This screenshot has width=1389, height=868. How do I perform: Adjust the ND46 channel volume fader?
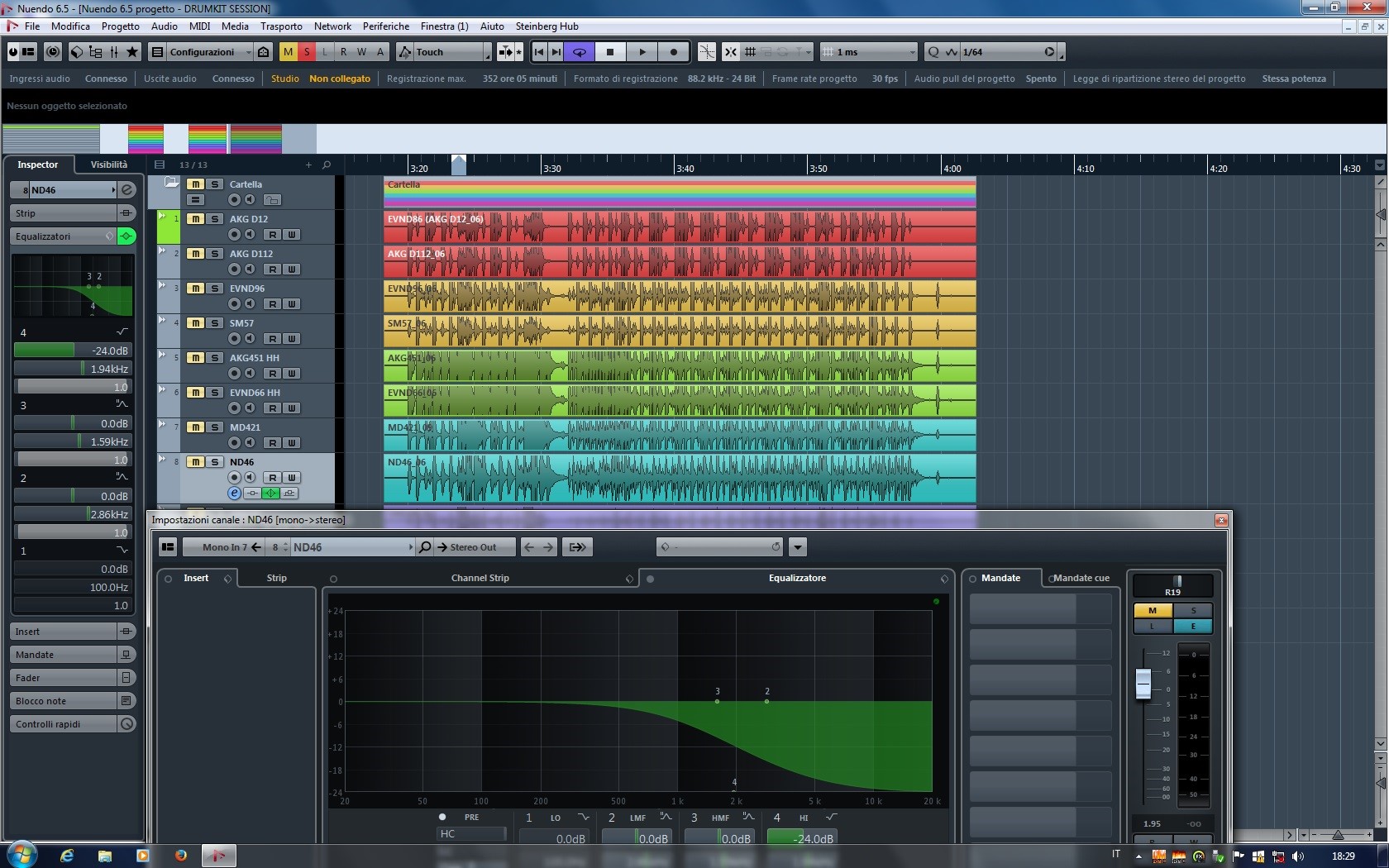point(1143,683)
